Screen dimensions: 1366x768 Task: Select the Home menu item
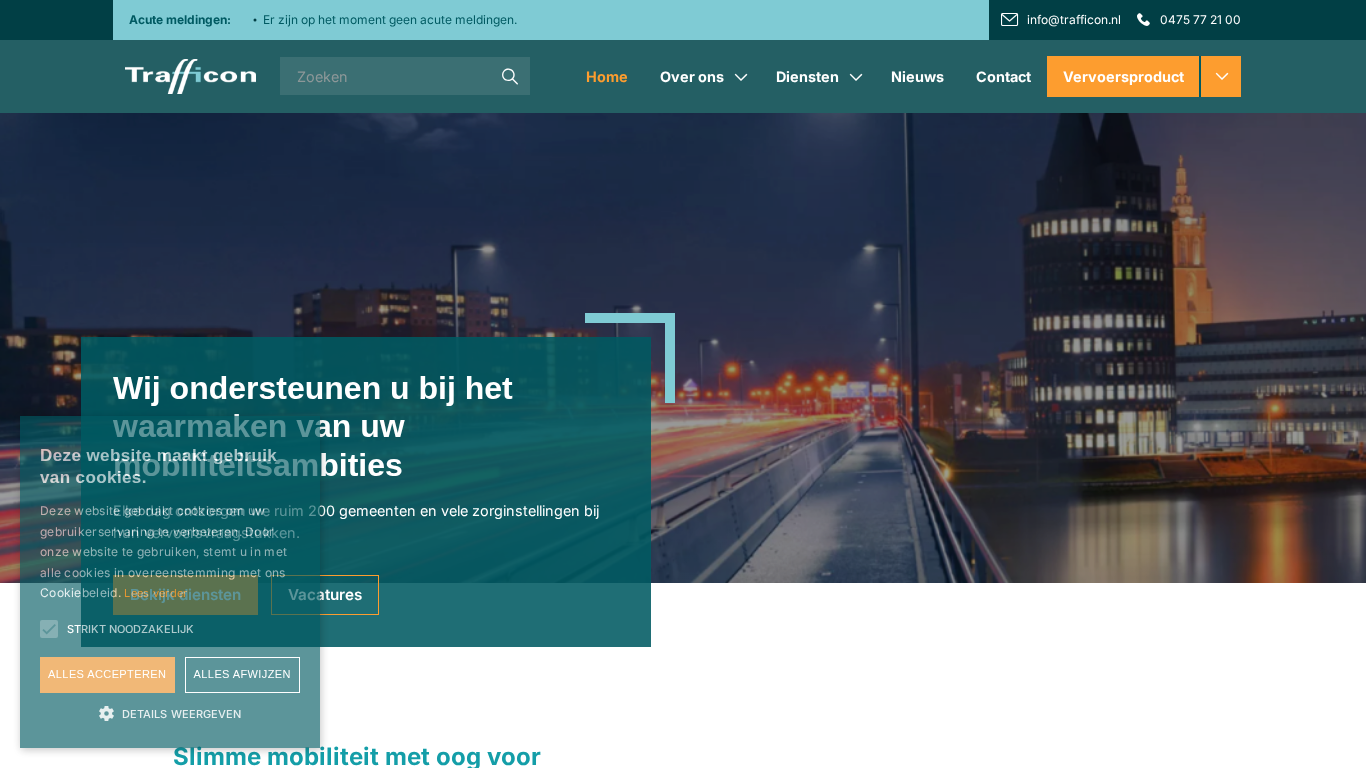(606, 76)
